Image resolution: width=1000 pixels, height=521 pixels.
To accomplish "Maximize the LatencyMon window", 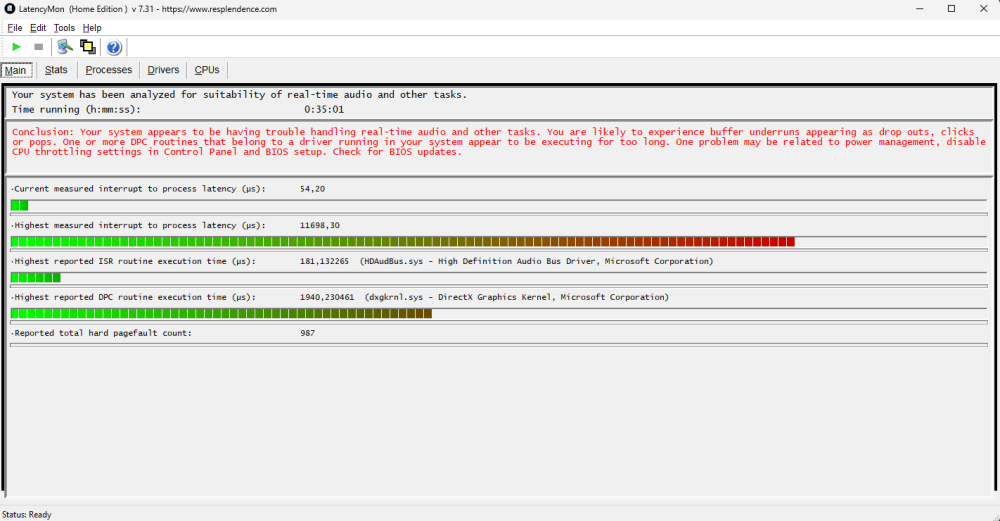I will 951,9.
